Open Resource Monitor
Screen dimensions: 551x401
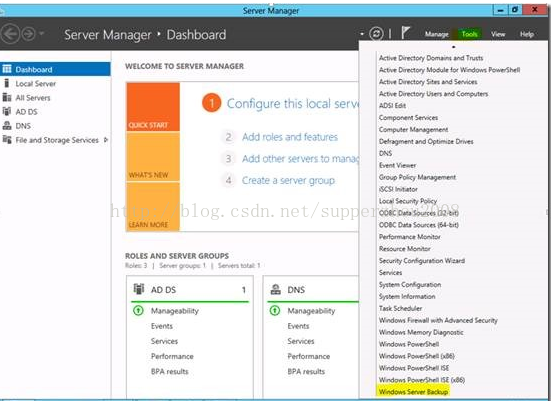click(x=404, y=249)
